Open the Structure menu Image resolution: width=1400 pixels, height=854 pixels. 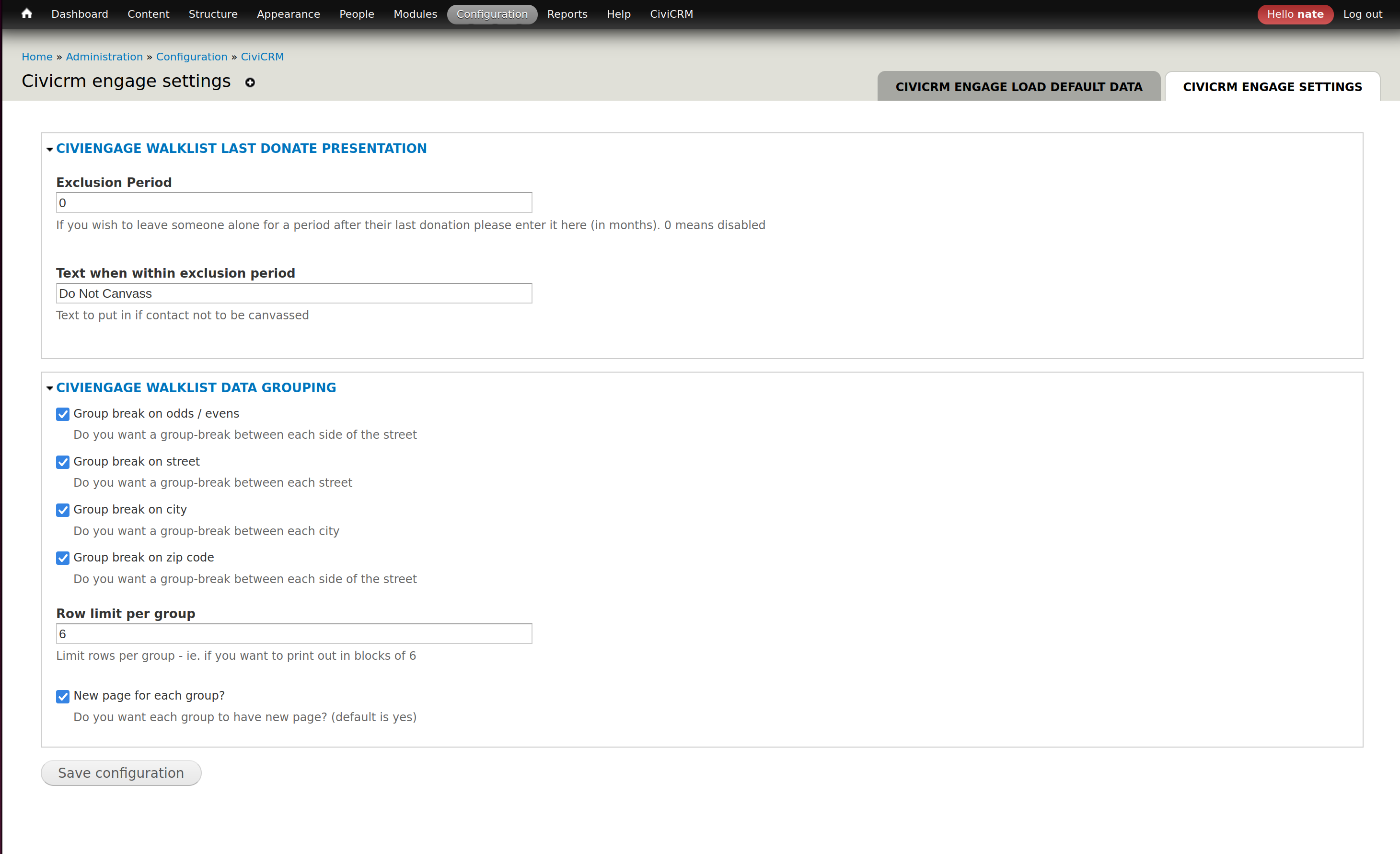[213, 14]
